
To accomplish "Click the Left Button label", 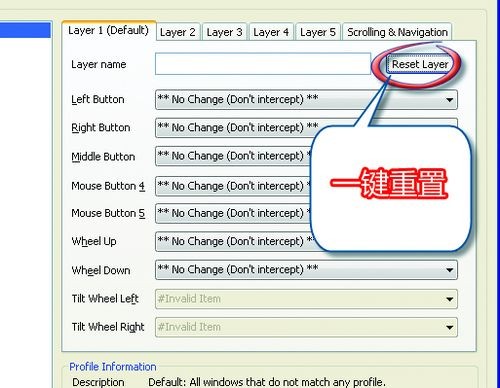I will coord(98,99).
